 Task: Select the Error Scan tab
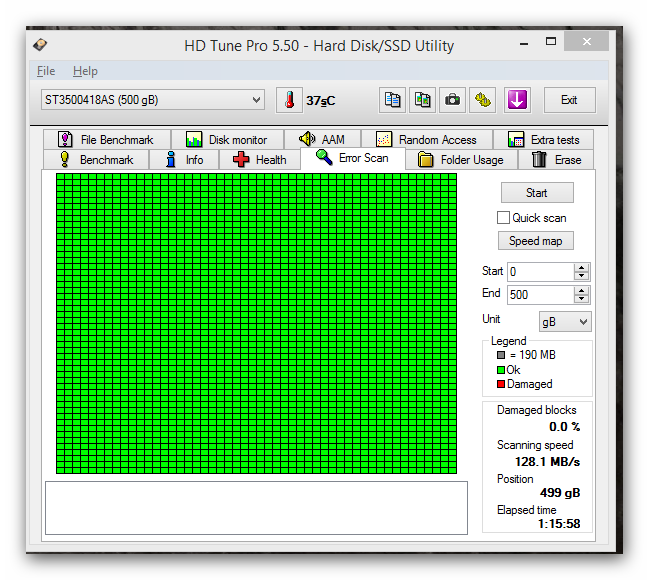352,158
